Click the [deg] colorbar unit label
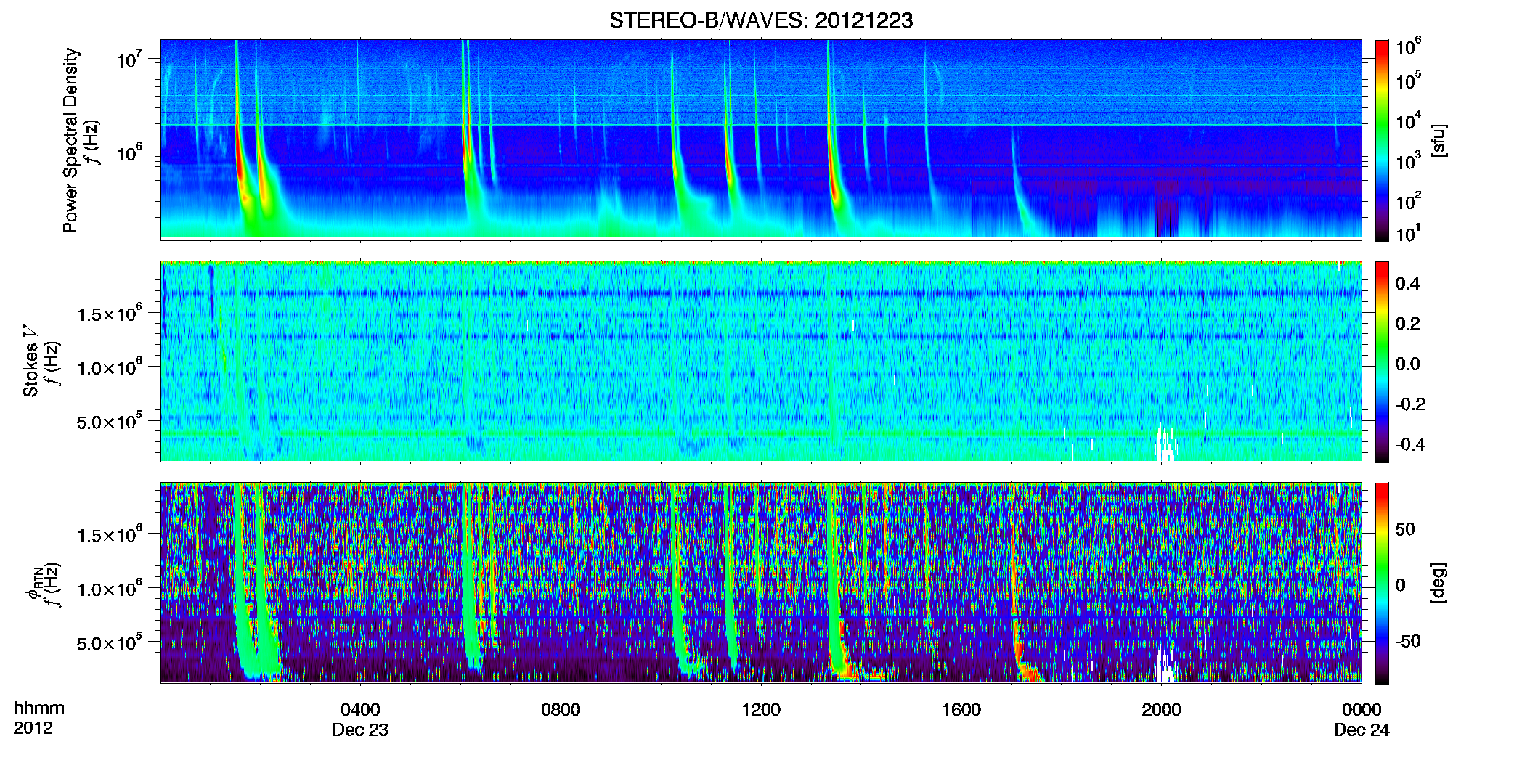 point(1438,583)
